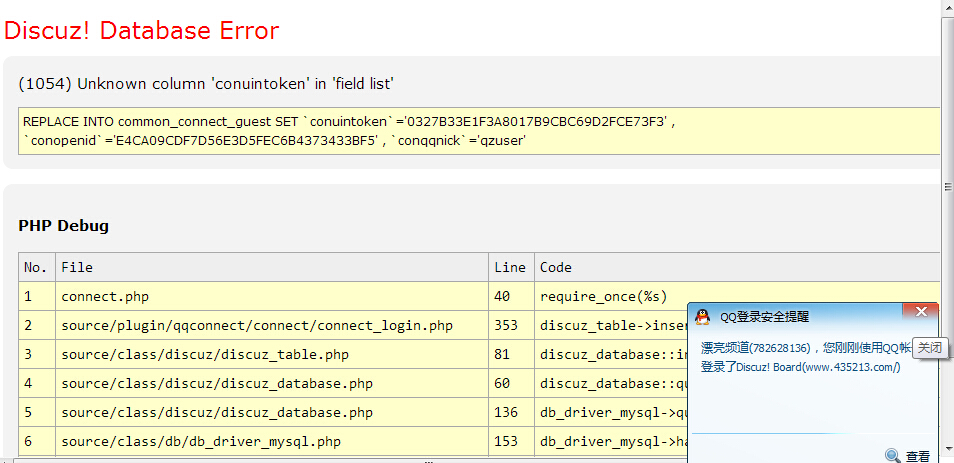954x463 pixels.
Task: Click the 查看 magnifier icon in QQ popup
Action: click(892, 456)
